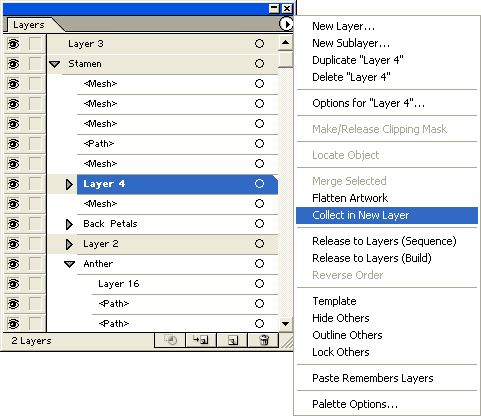Click the trash Delete Selection icon
This screenshot has width=481, height=416.
263,340
